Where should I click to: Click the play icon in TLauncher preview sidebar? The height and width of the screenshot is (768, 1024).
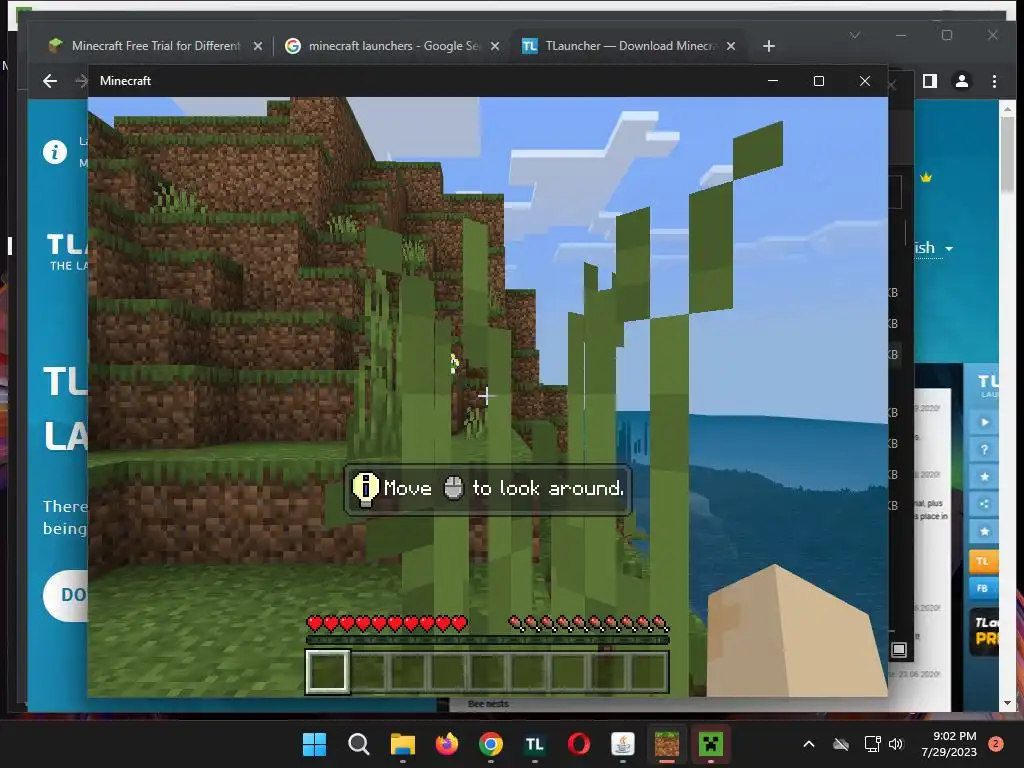tap(984, 422)
